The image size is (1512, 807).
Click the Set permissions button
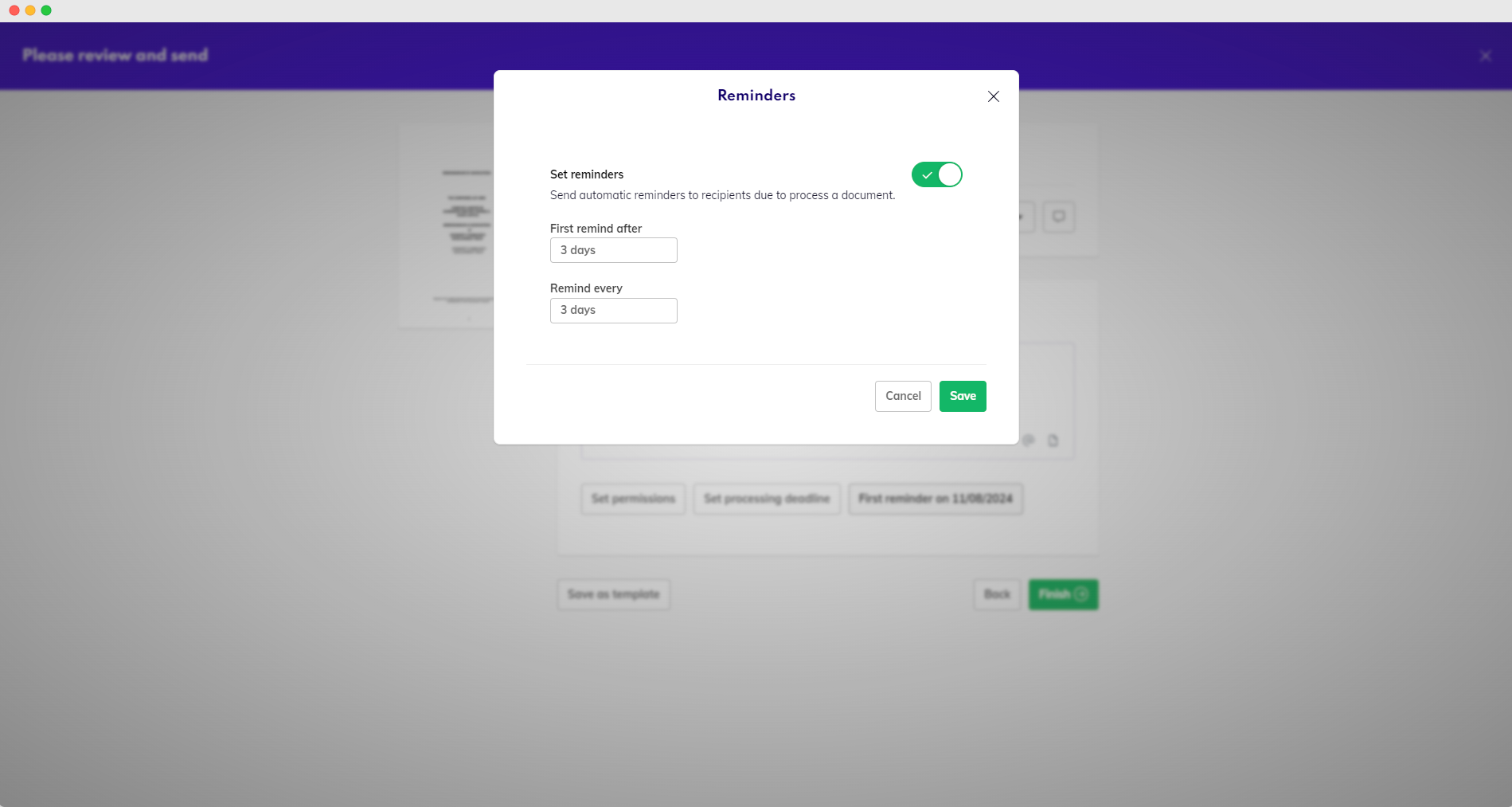[633, 499]
